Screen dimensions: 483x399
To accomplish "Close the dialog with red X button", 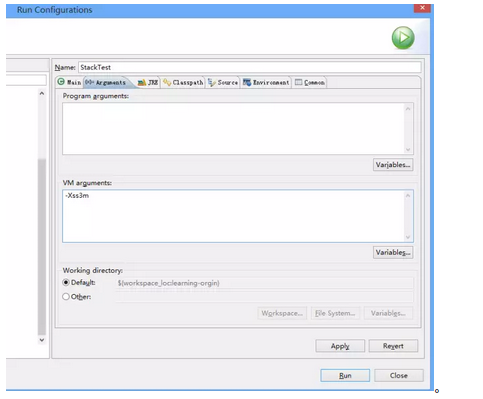I will click(x=422, y=8).
